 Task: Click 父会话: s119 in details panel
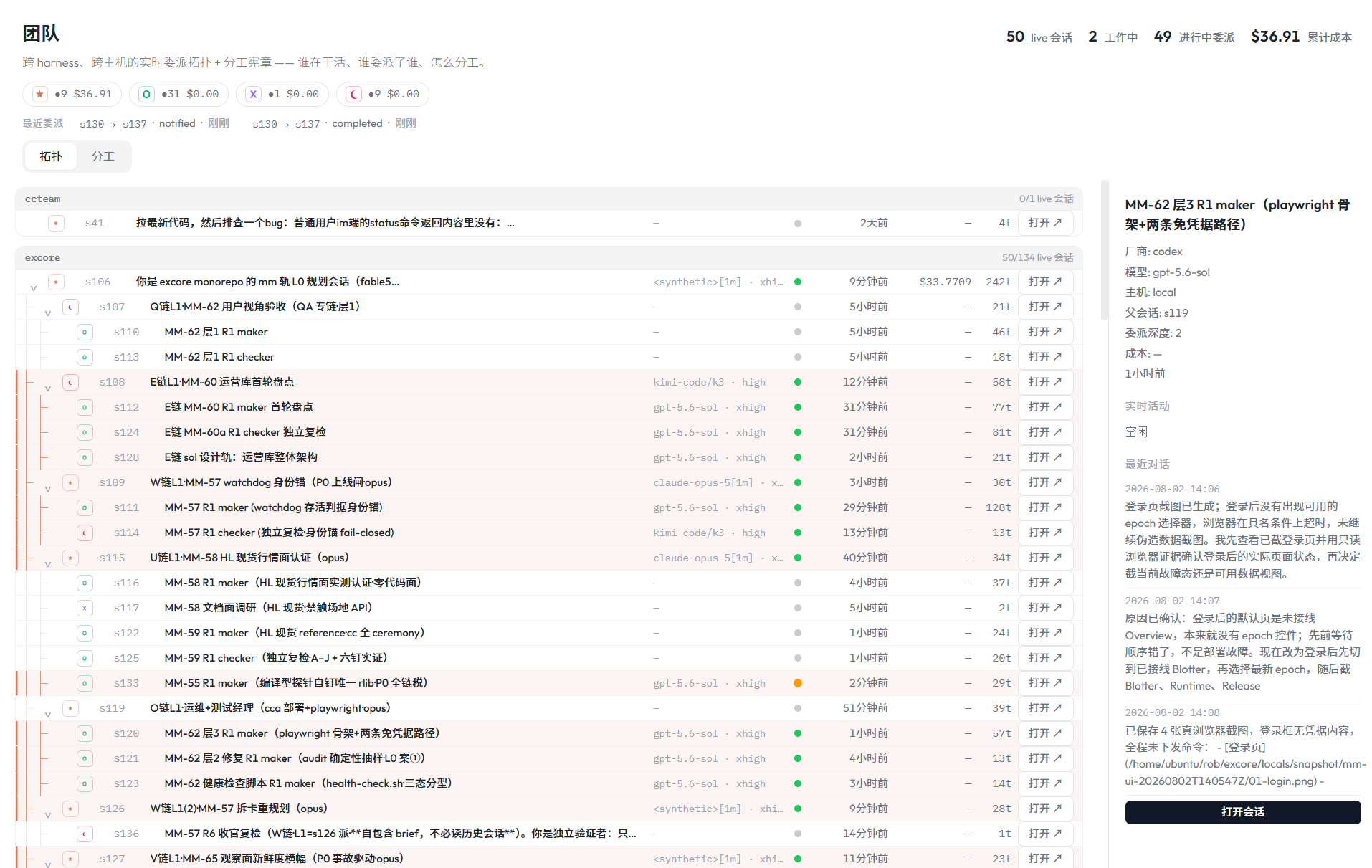(x=1156, y=313)
